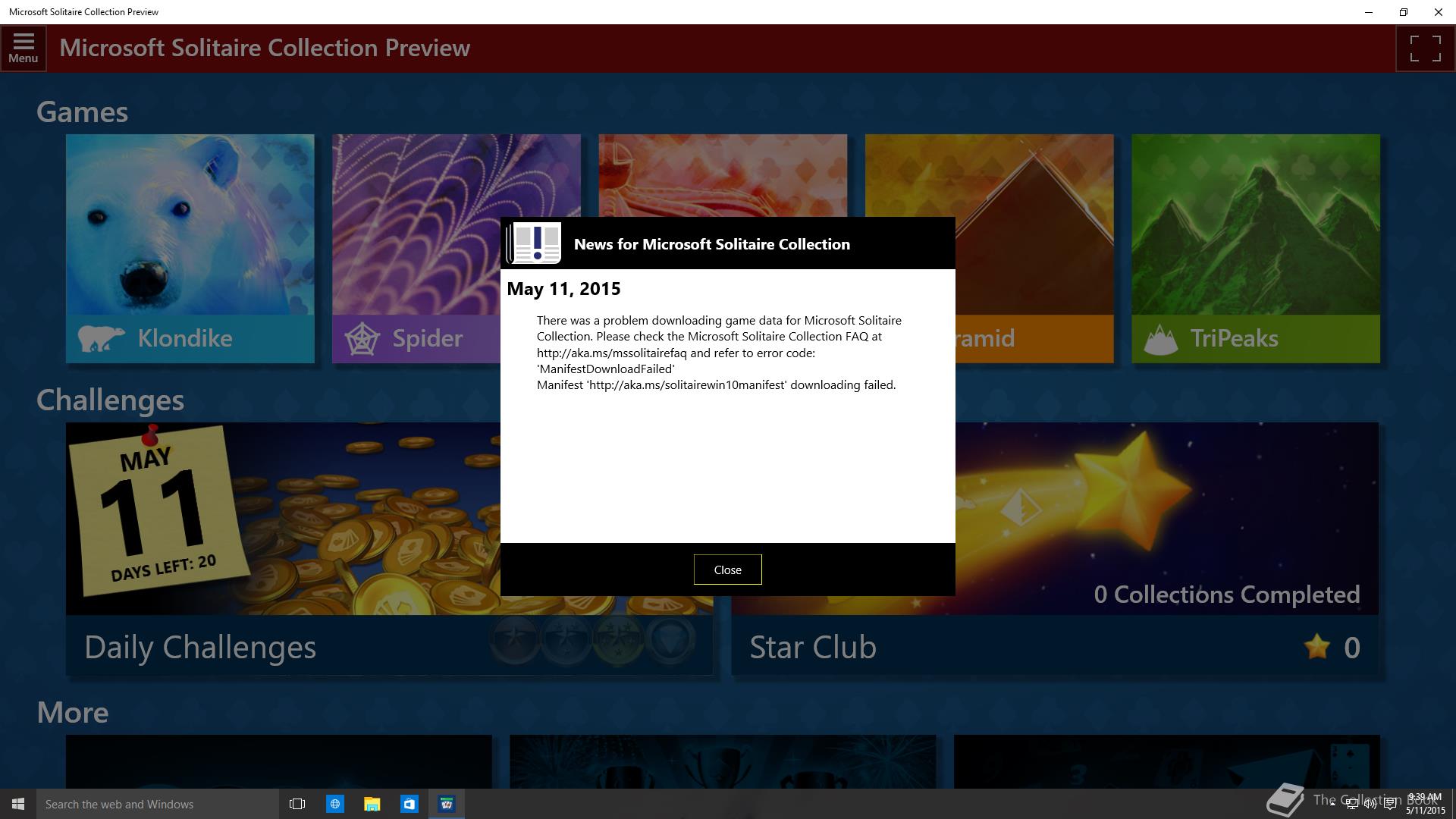Screen dimensions: 1456x819
Task: Click the TriPeaks mountain icon
Action: 1160,339
